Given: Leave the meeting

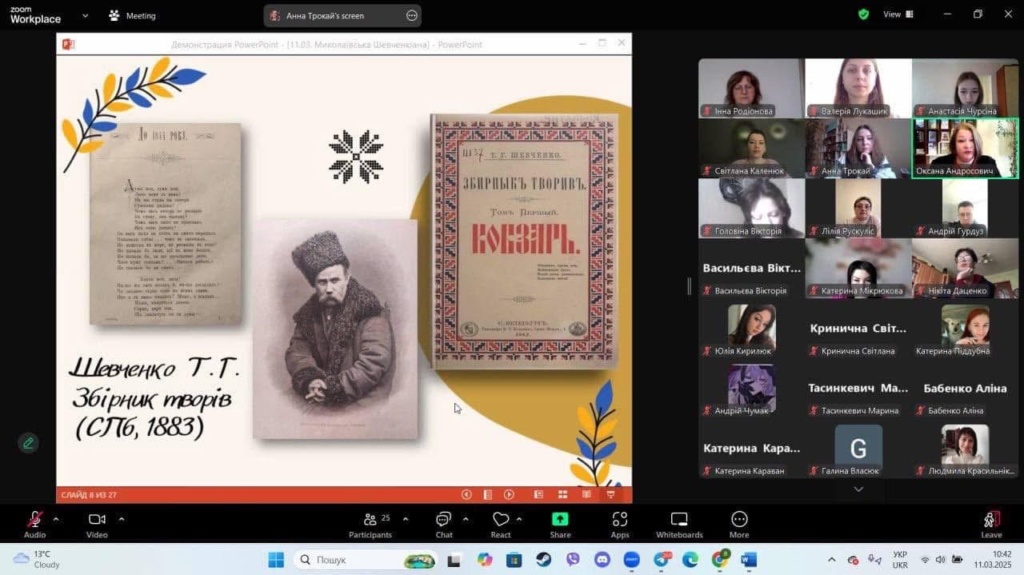Looking at the screenshot, I should [x=991, y=524].
